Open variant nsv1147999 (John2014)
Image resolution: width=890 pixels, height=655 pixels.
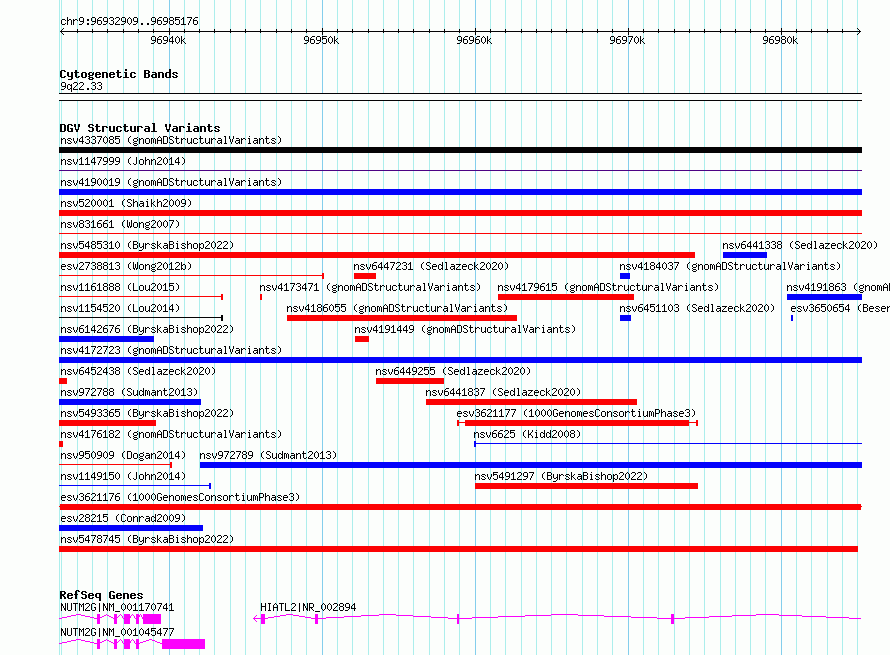click(123, 161)
